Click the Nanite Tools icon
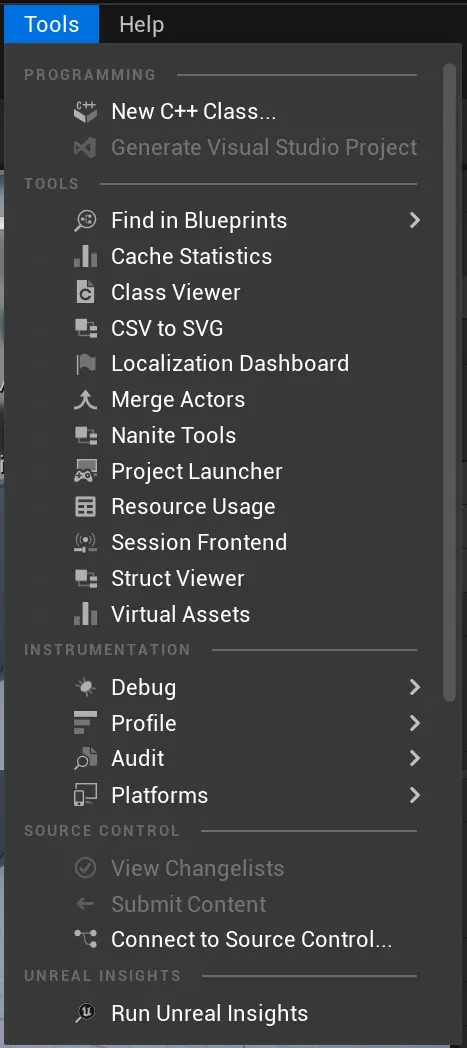The width and height of the screenshot is (467, 1048). (x=86, y=436)
